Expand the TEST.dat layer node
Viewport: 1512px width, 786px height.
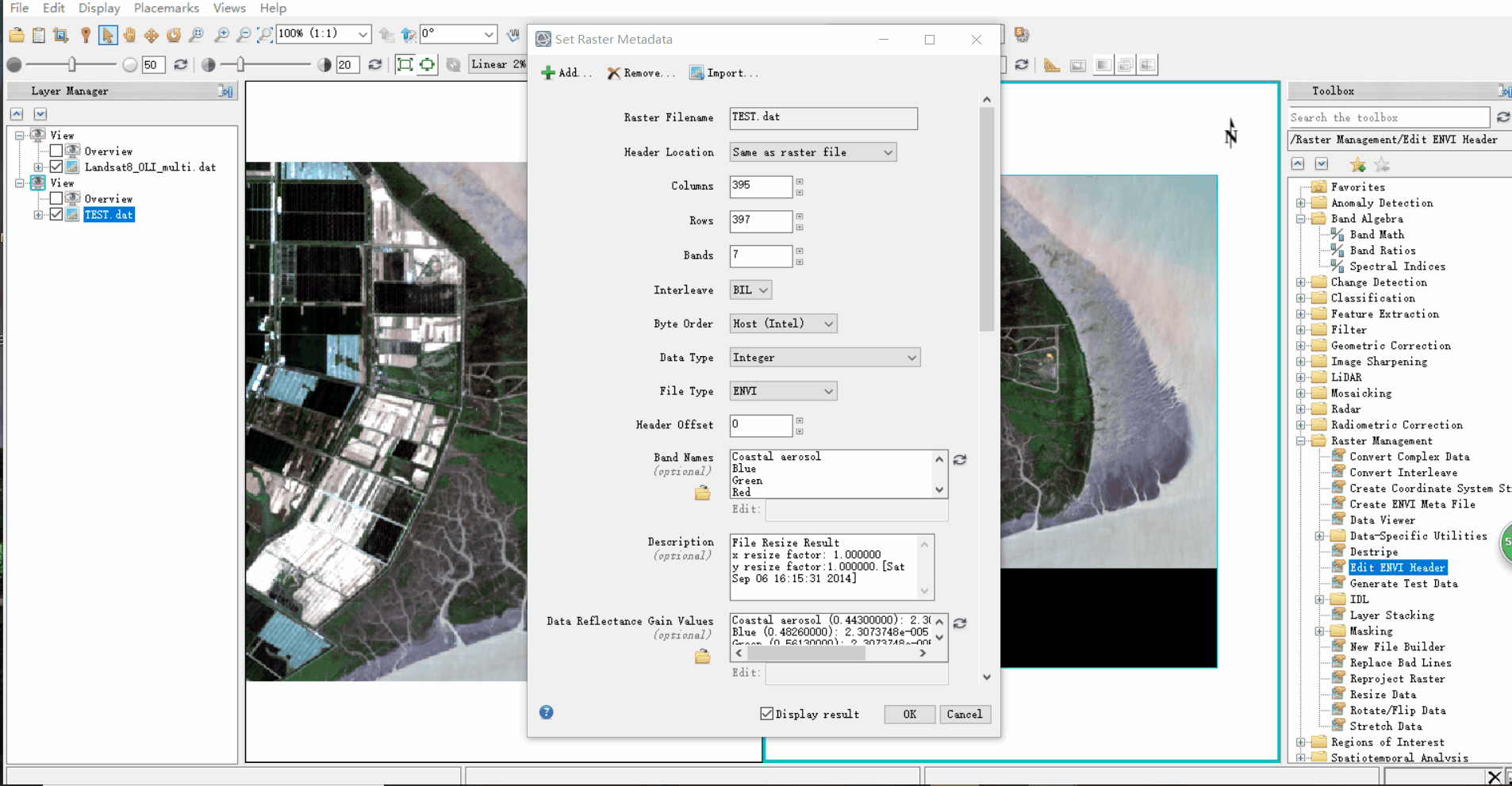tap(38, 215)
